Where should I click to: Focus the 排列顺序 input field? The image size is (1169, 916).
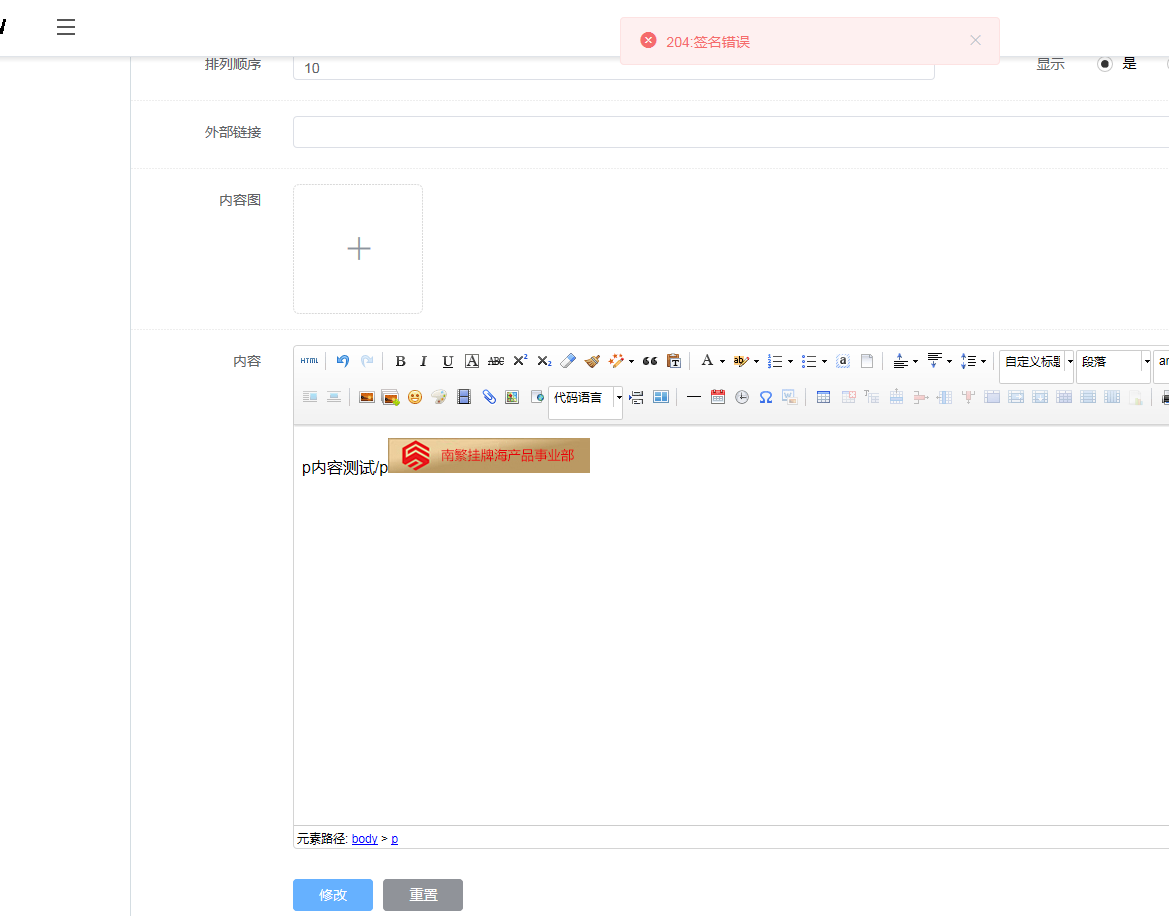[x=614, y=68]
